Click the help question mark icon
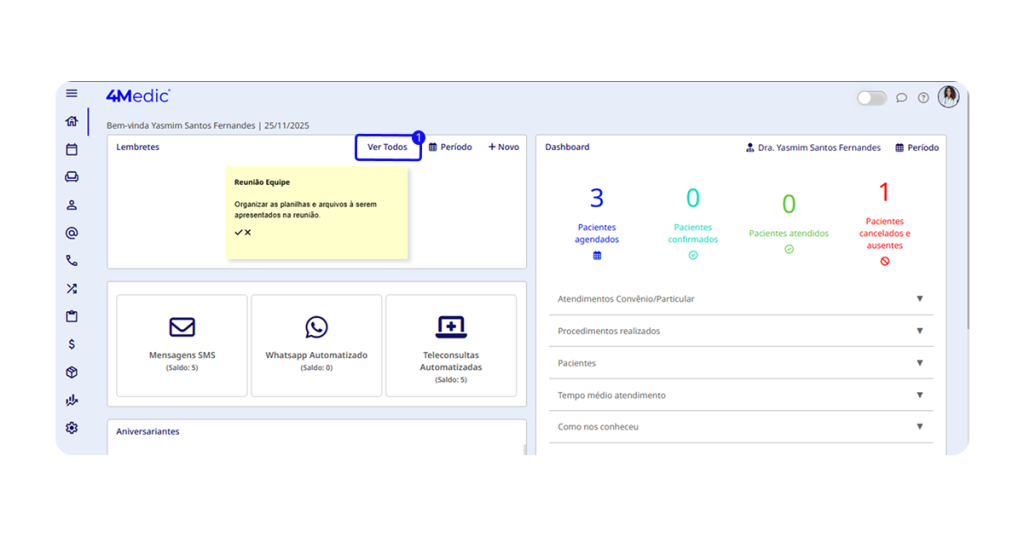 (923, 98)
